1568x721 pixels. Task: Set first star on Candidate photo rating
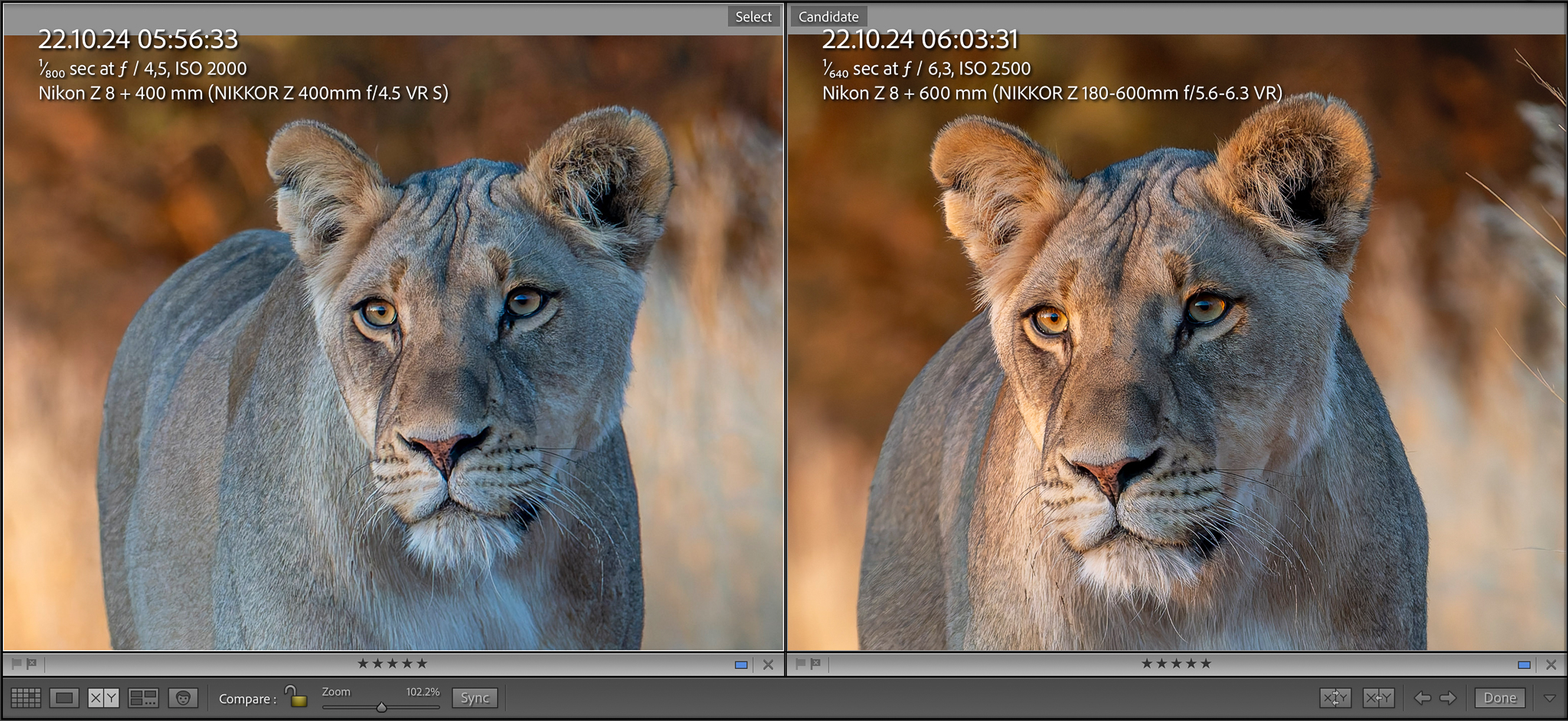click(1147, 664)
